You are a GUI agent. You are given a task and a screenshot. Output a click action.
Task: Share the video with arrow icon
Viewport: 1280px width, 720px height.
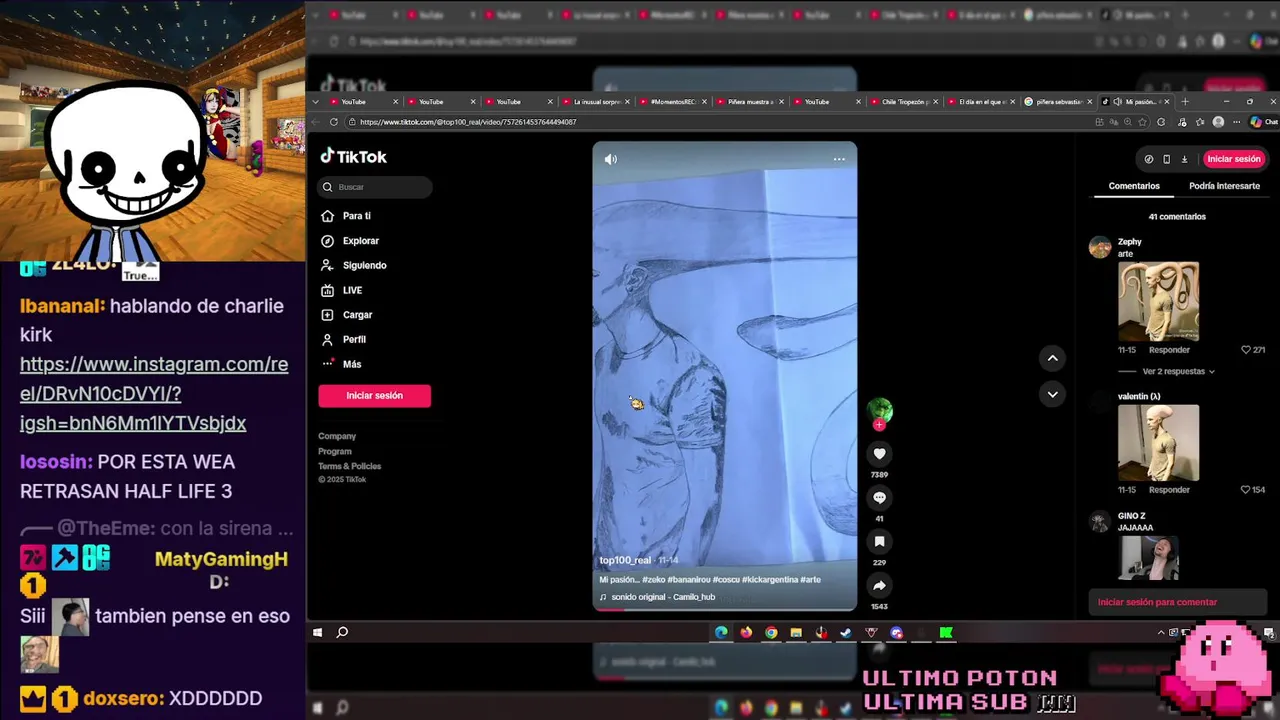[x=879, y=586]
